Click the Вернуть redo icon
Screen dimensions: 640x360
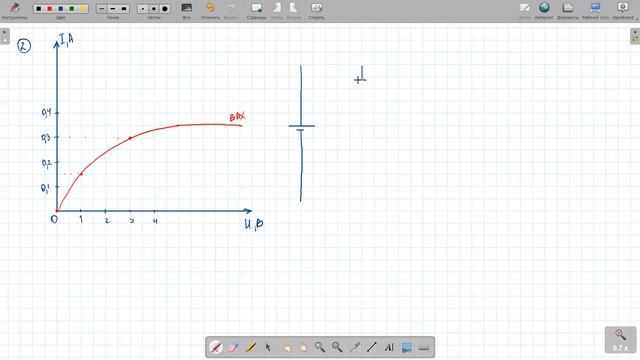pyautogui.click(x=231, y=7)
